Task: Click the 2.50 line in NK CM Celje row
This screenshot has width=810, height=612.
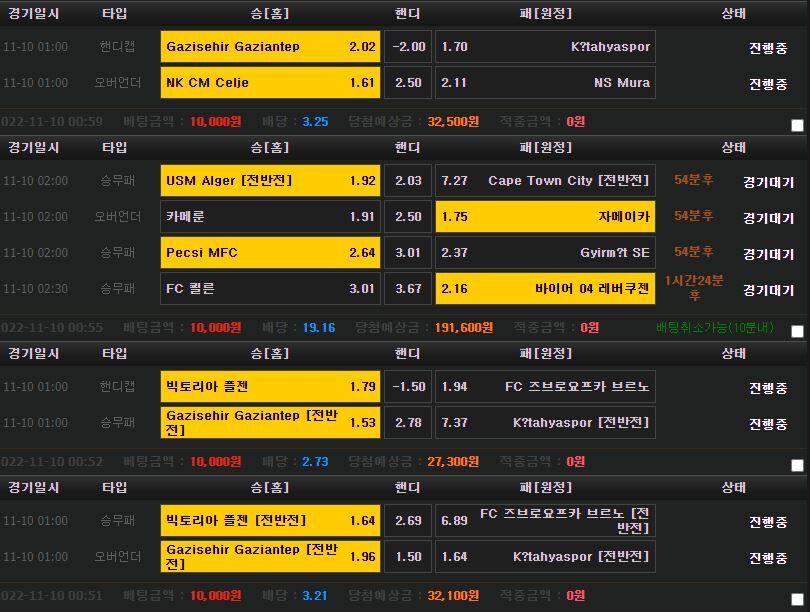Action: click(x=408, y=83)
